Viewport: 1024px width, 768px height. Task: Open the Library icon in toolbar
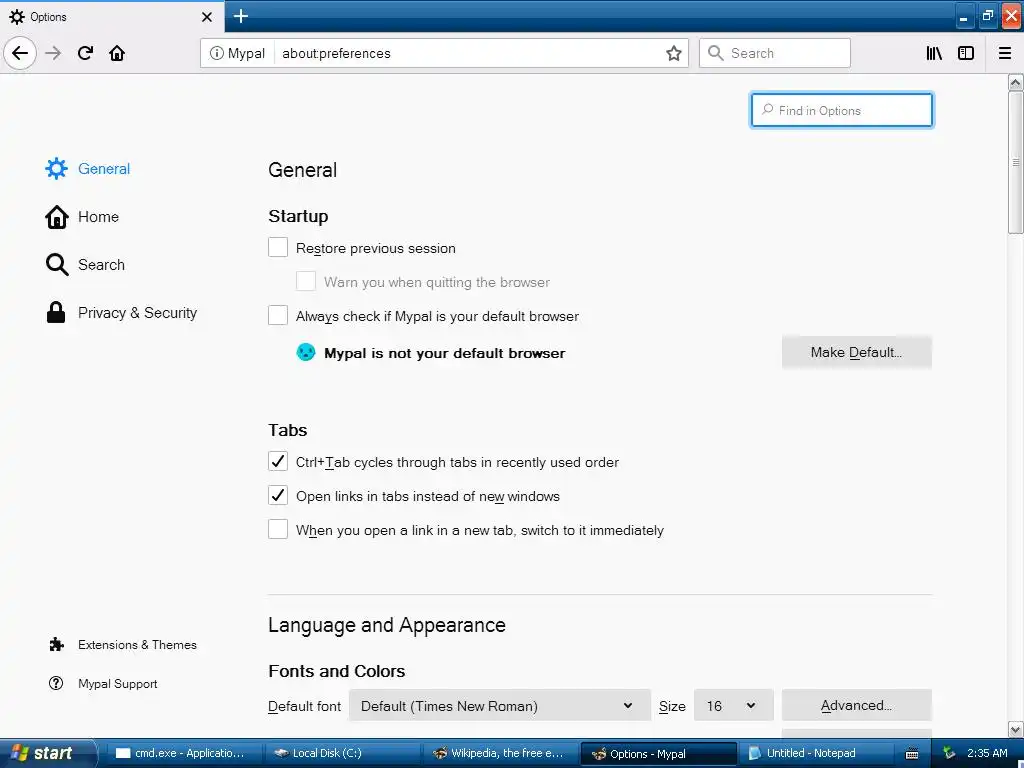pyautogui.click(x=934, y=53)
